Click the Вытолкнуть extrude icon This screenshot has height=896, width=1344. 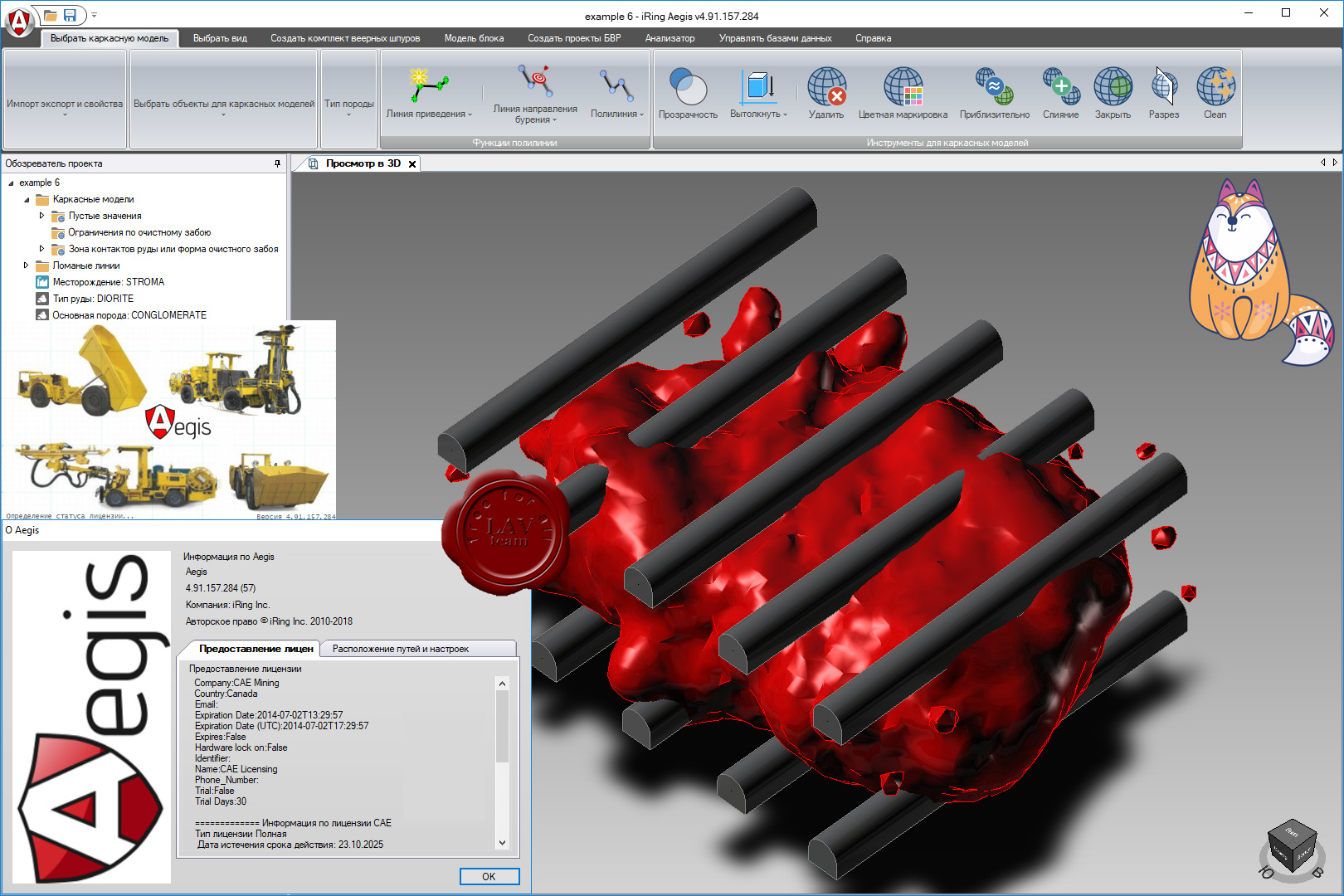coord(758,86)
